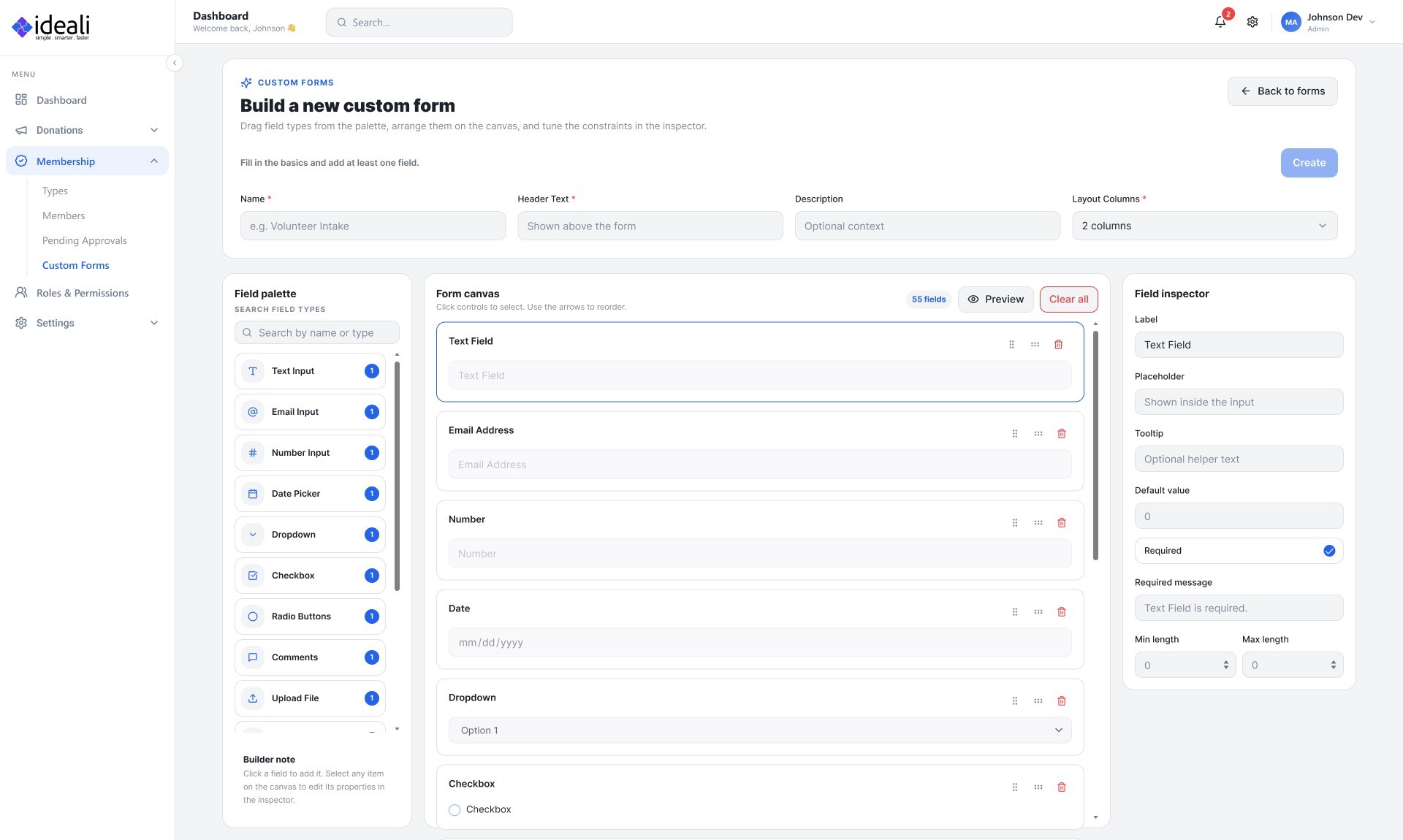Open Membership Types page

click(x=55, y=191)
